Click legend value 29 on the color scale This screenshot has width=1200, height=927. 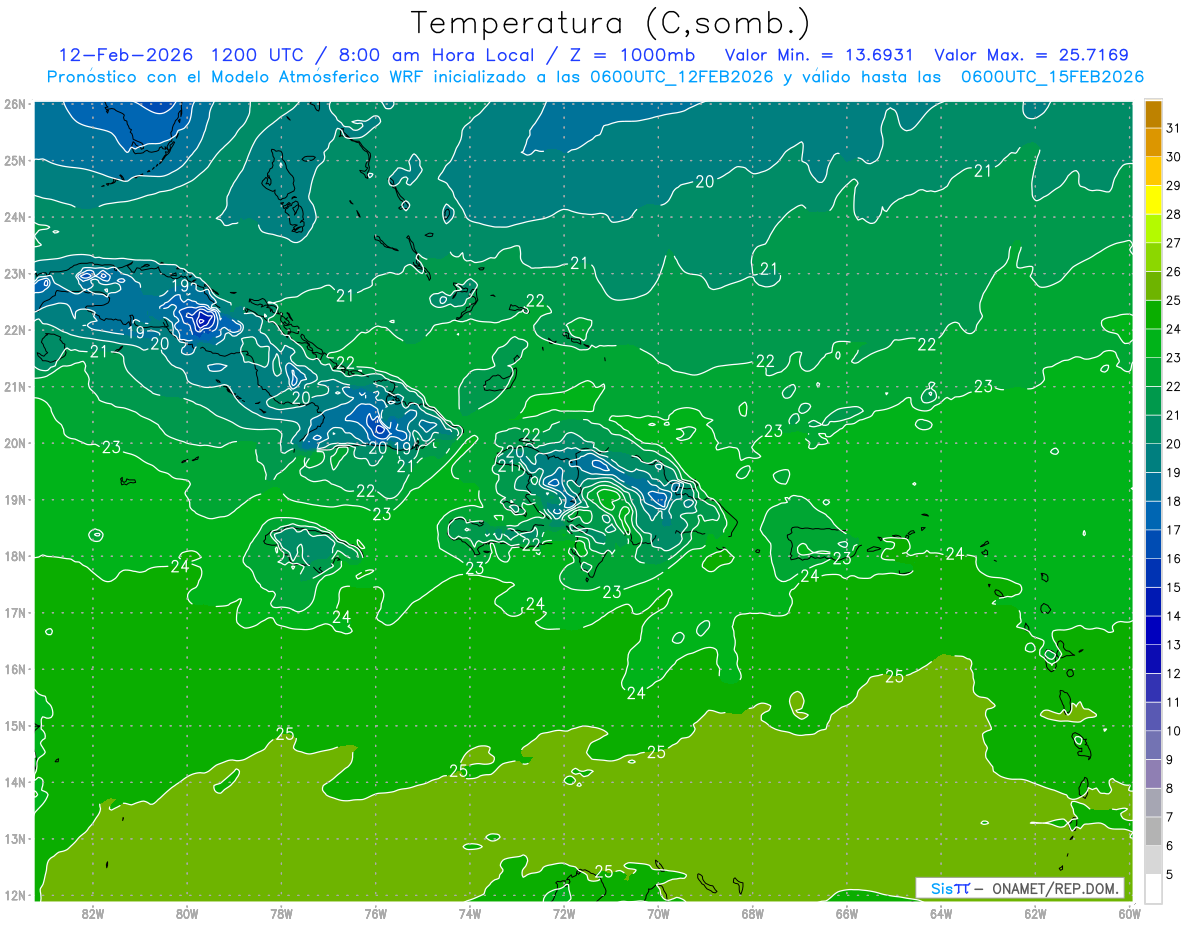(1173, 186)
